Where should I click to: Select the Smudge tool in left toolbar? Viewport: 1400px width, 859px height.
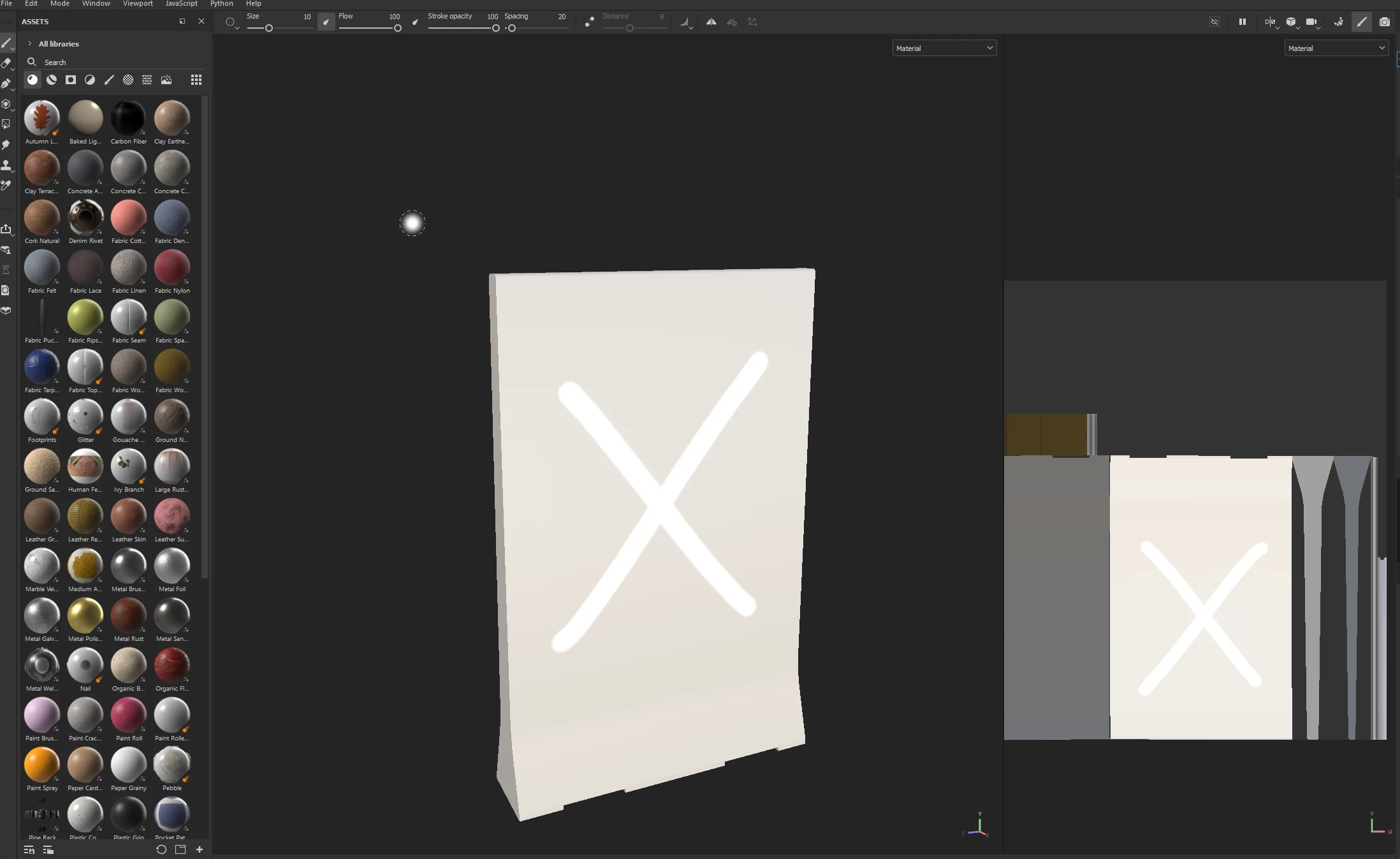[x=6, y=145]
